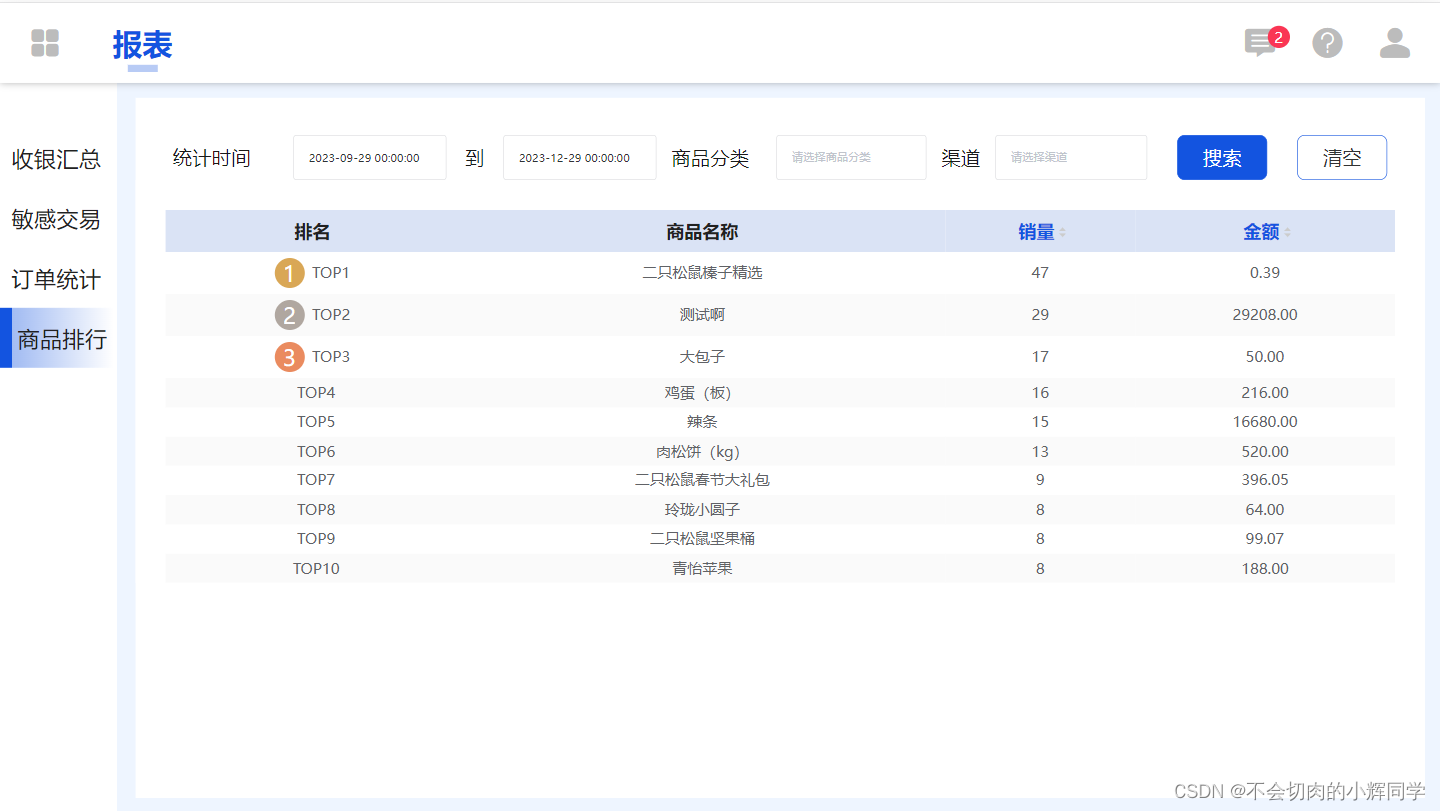Select product 辣条
The height and width of the screenshot is (811, 1440).
tap(702, 422)
